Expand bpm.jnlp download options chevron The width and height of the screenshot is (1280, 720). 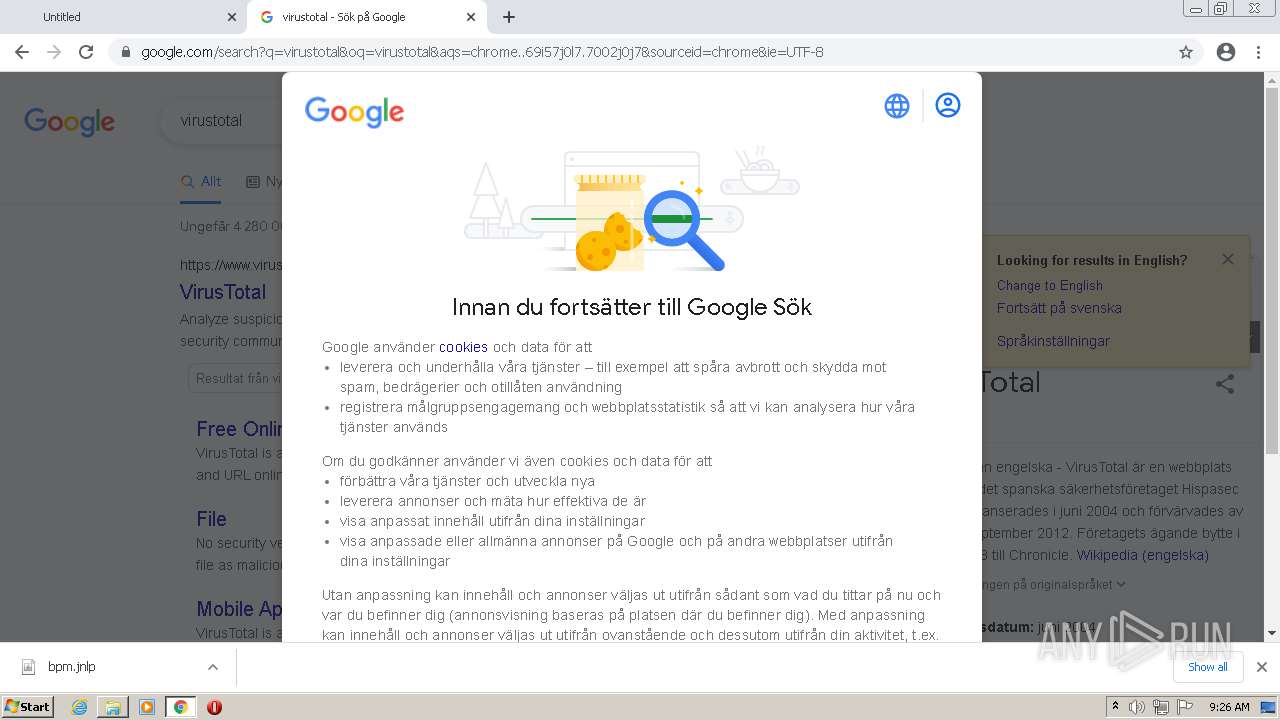[212, 667]
